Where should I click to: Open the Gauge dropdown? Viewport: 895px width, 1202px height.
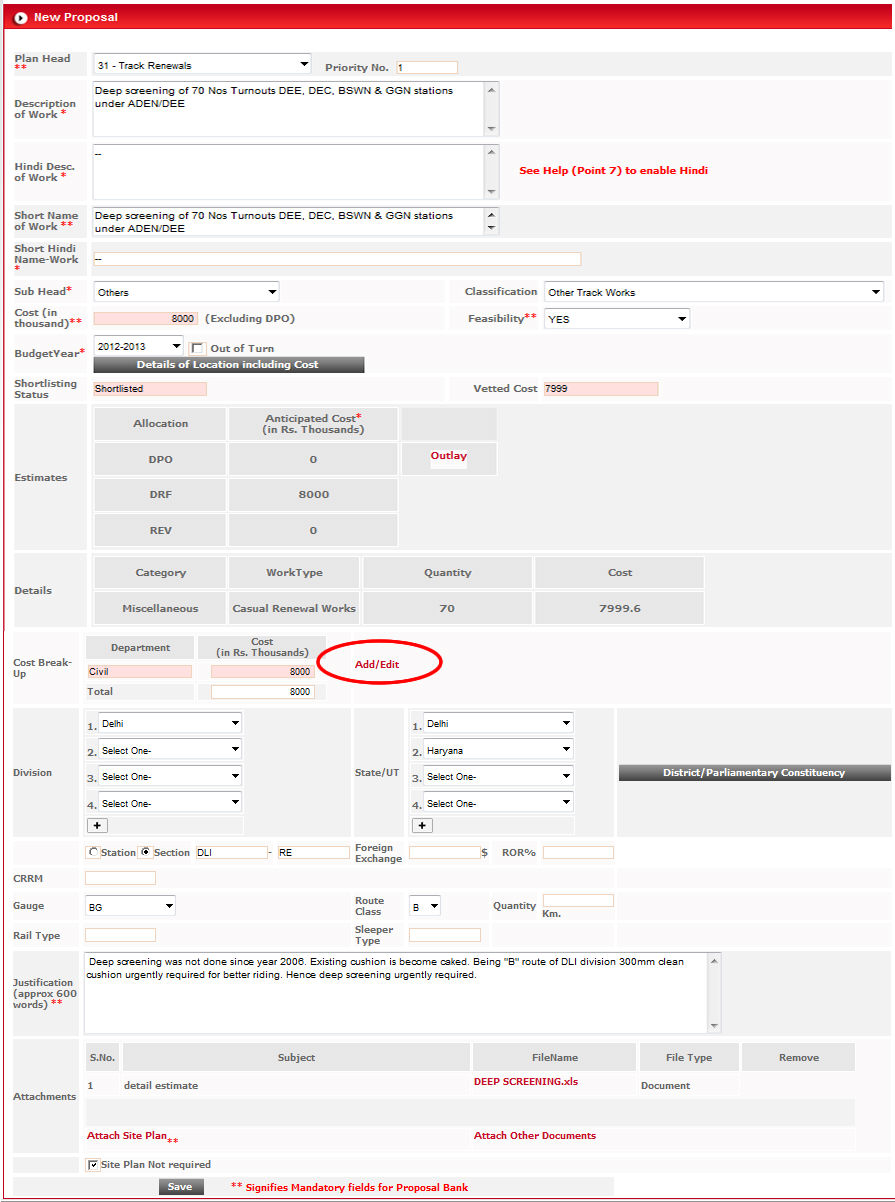pos(131,907)
